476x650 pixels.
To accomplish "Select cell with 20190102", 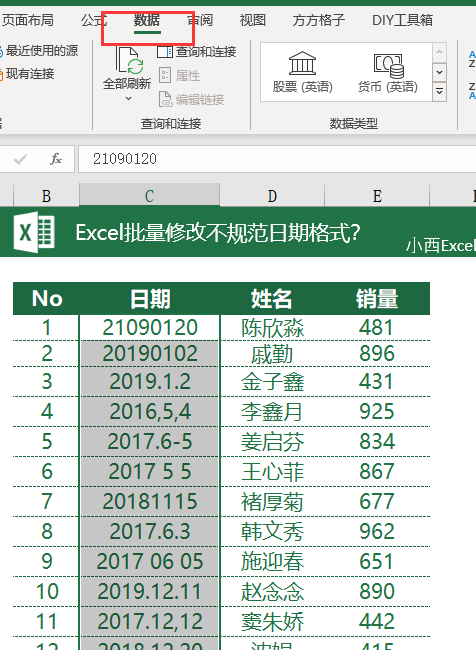I will point(149,354).
